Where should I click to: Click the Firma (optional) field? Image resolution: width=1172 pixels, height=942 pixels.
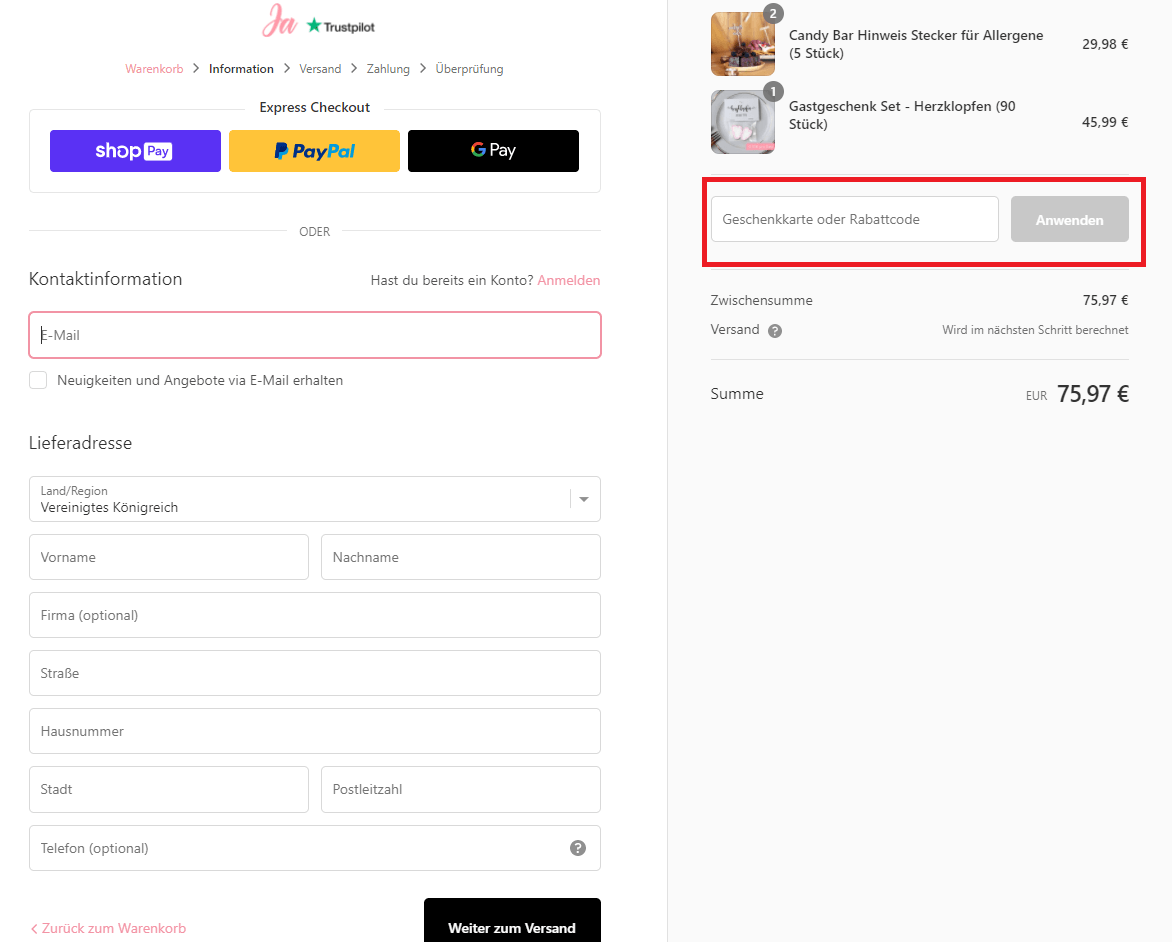[x=315, y=615]
